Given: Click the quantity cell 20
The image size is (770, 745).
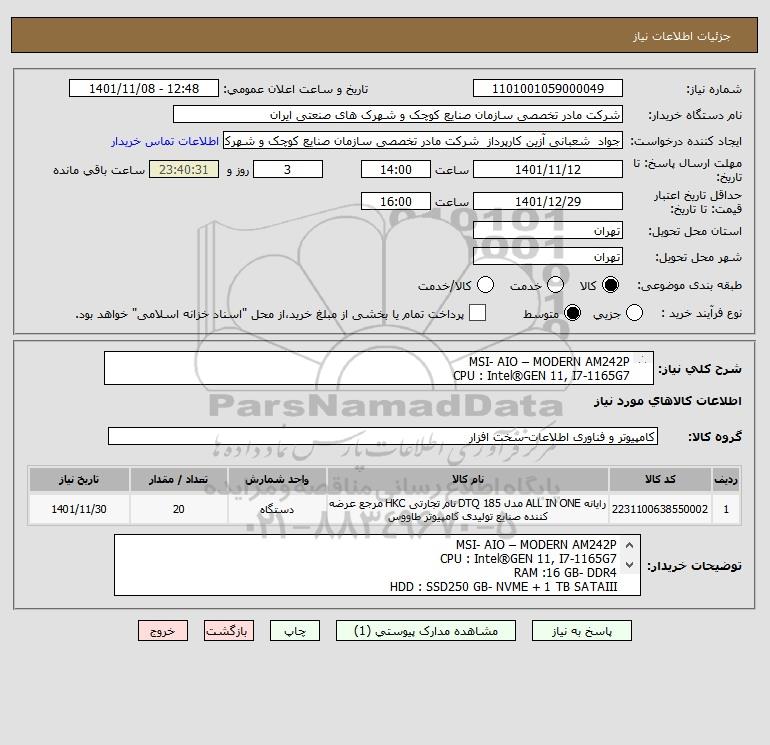Looking at the screenshot, I should (x=179, y=509).
